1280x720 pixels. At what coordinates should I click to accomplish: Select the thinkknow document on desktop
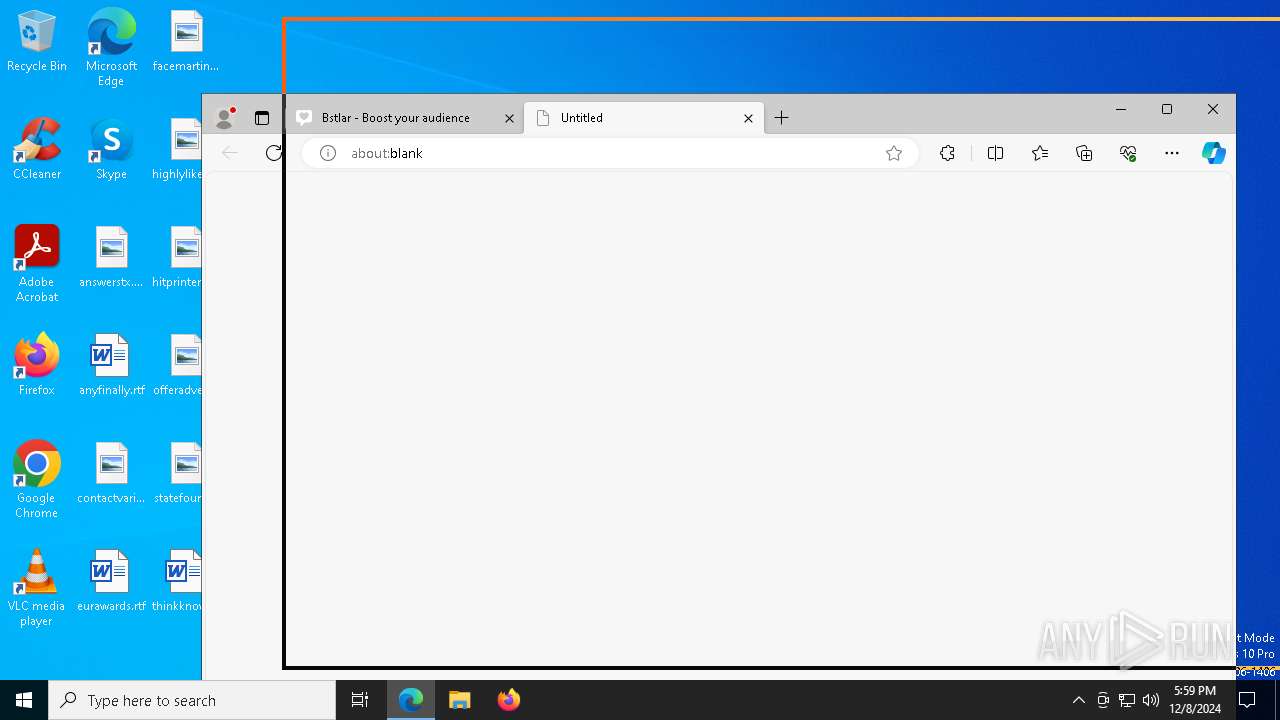tap(178, 582)
